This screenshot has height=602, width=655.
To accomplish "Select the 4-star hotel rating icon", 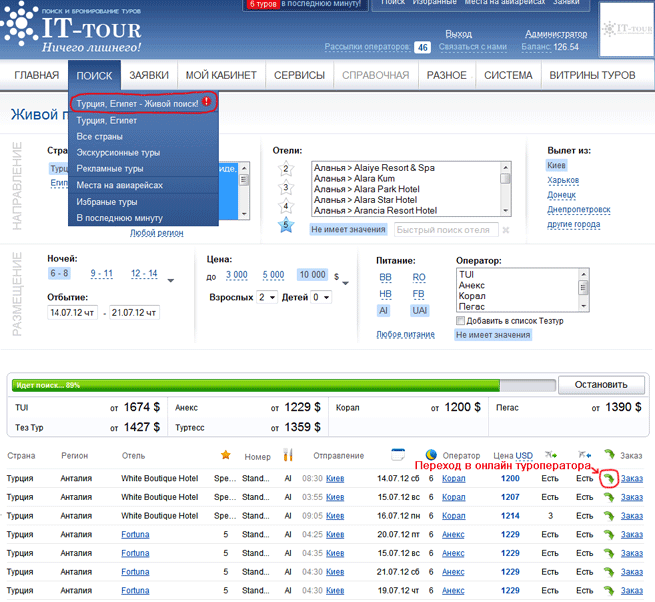I will (x=286, y=206).
